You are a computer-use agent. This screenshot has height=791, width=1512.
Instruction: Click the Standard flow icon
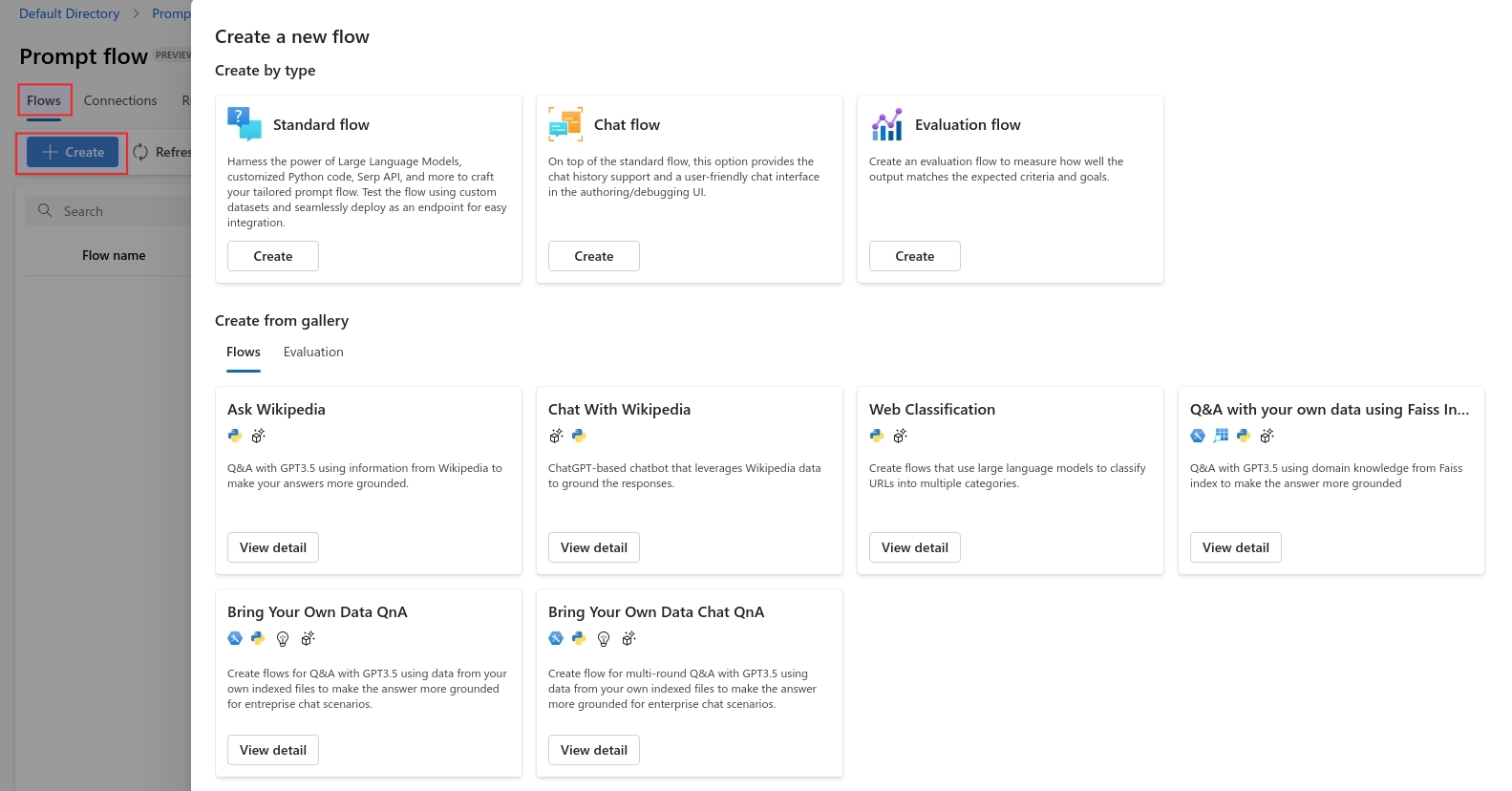tap(245, 124)
